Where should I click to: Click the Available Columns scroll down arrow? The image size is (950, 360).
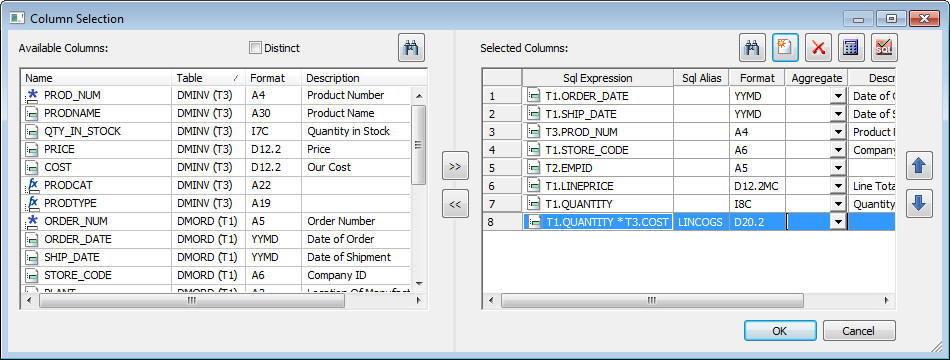(419, 283)
